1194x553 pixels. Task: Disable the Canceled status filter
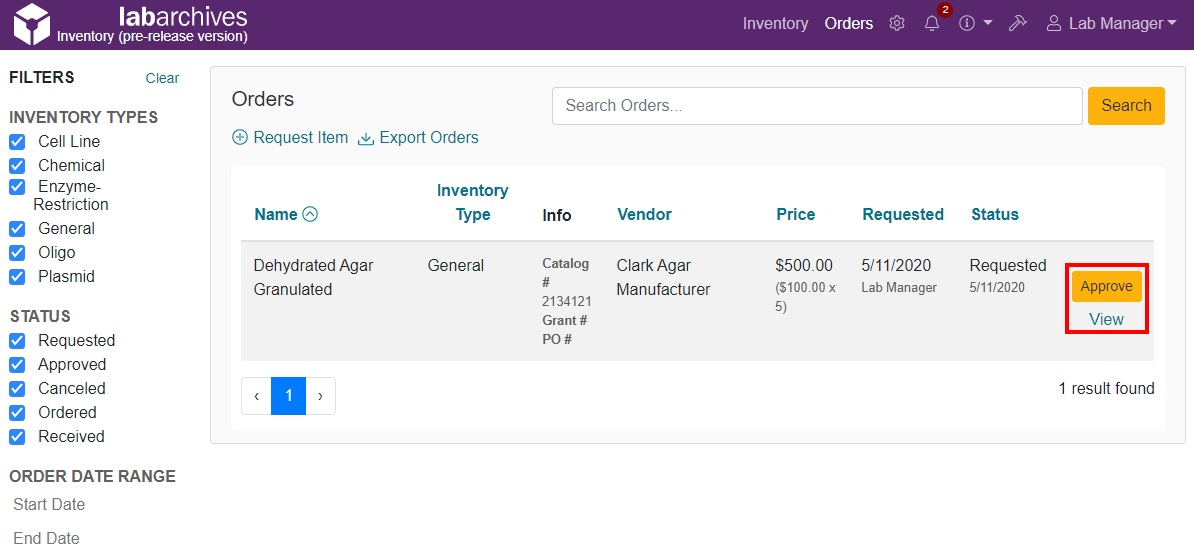pos(17,389)
